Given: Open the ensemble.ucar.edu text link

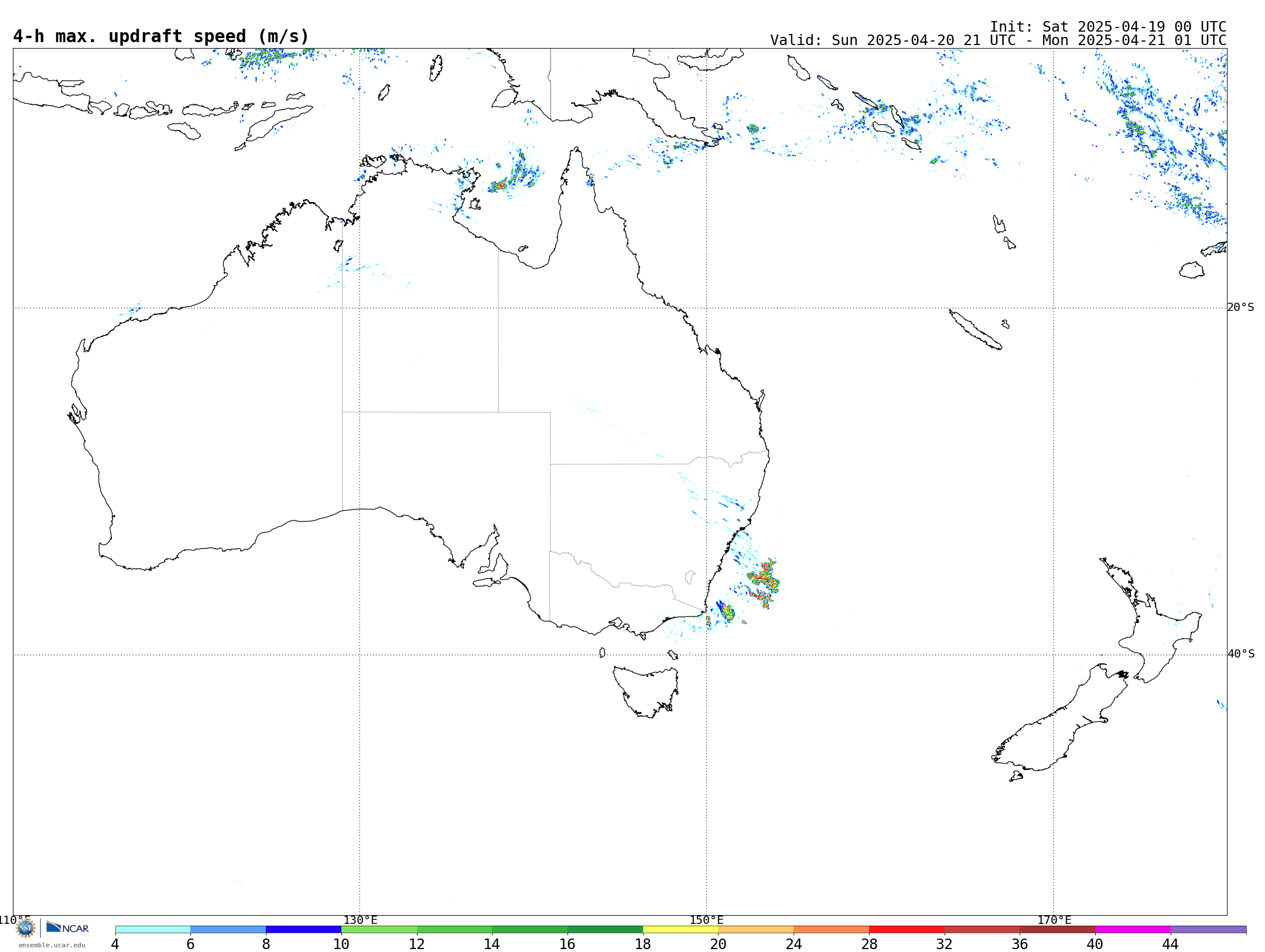Looking at the screenshot, I should pos(52,945).
